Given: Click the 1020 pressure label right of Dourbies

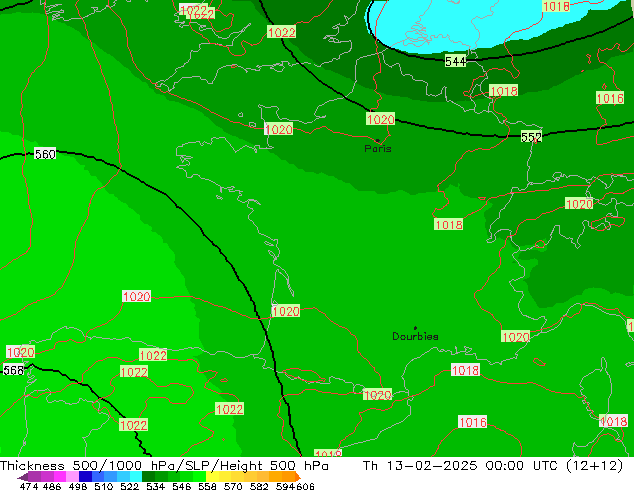Looking at the screenshot, I should point(515,337).
